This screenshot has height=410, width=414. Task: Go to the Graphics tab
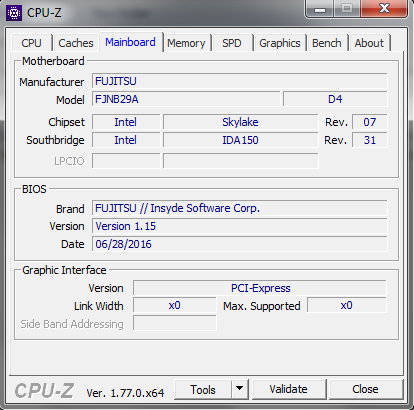click(280, 43)
